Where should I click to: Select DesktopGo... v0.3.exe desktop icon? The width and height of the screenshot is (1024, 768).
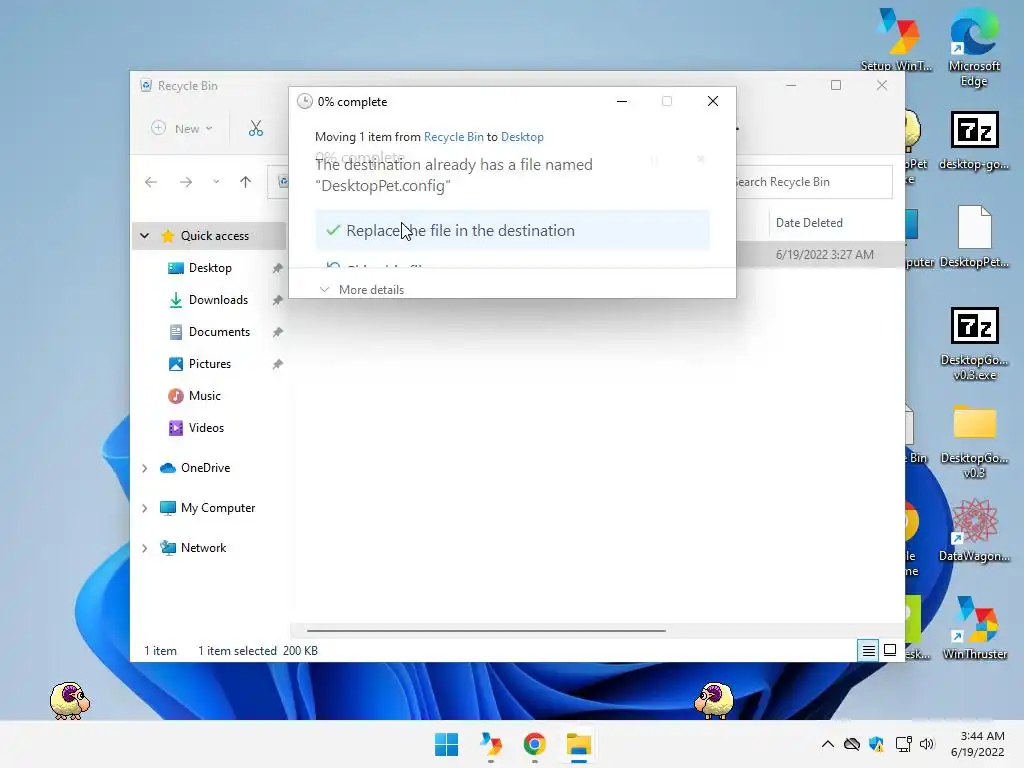point(974,344)
